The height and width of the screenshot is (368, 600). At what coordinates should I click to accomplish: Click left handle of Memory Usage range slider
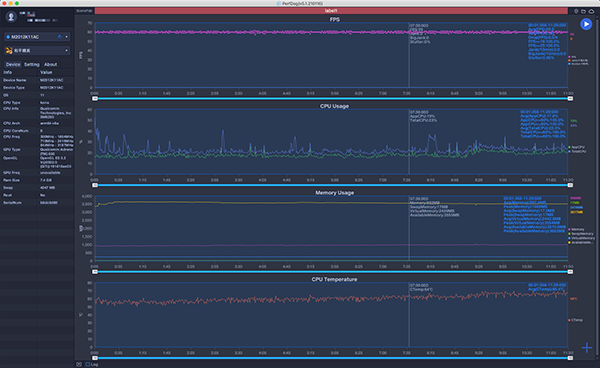95,272
